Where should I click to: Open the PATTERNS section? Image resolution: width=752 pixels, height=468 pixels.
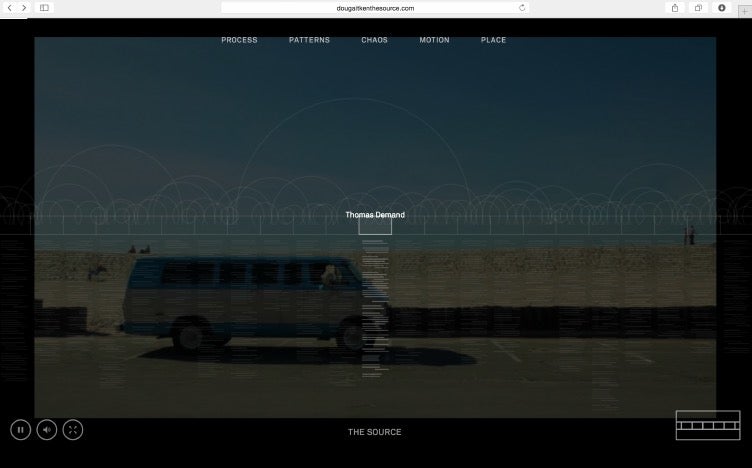309,40
